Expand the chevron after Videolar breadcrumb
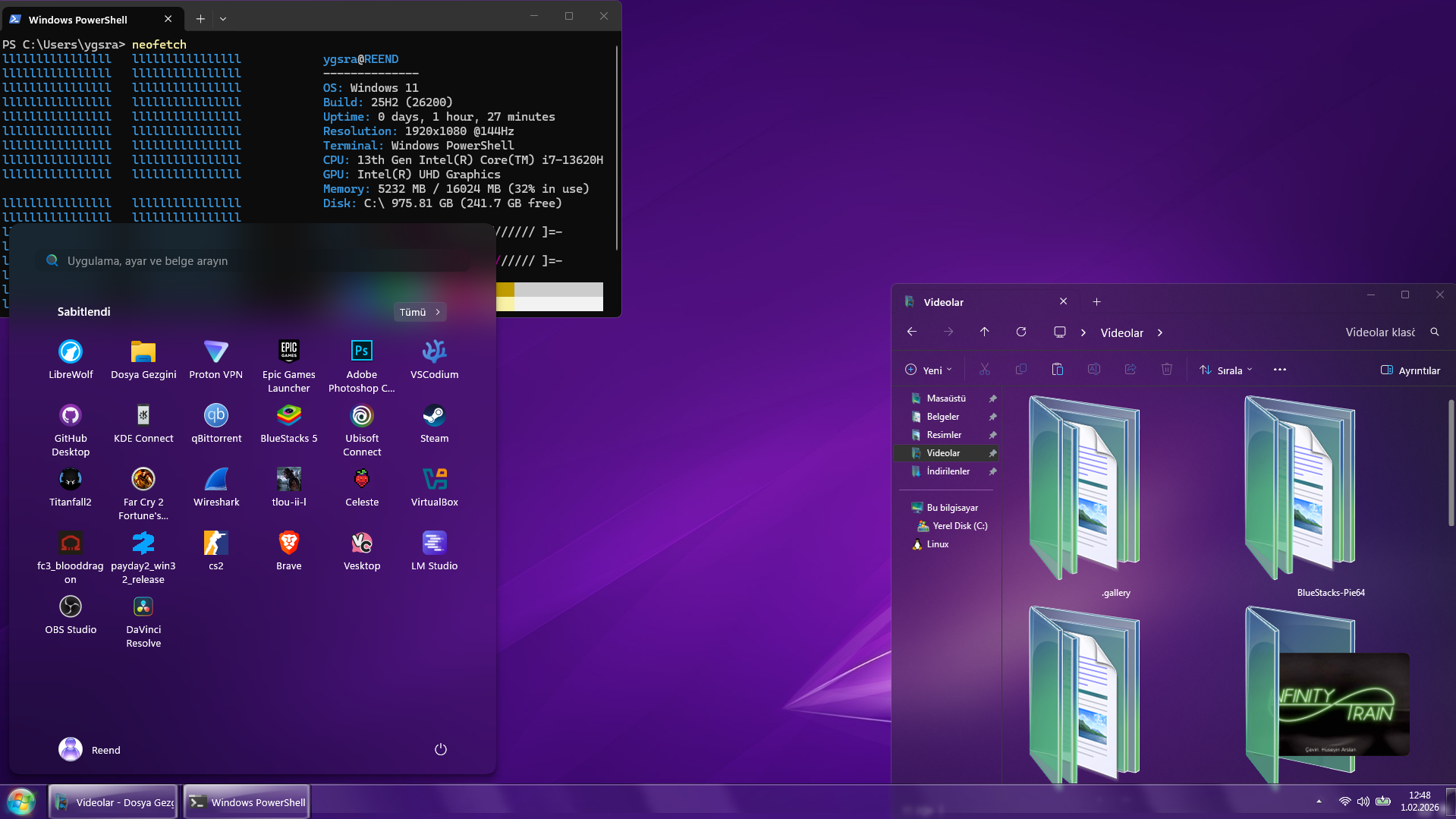 tap(1160, 333)
